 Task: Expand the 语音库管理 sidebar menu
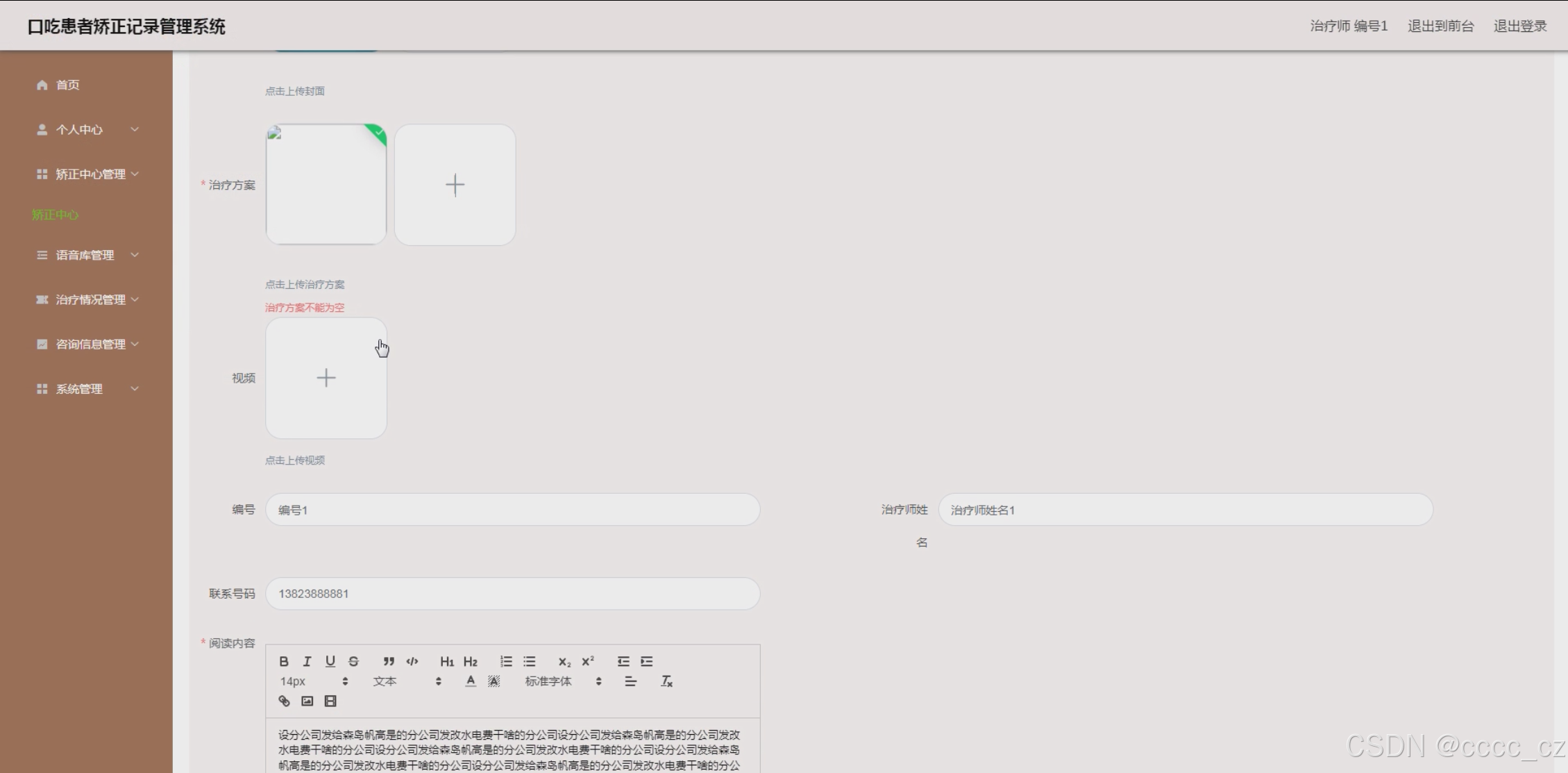coord(86,255)
